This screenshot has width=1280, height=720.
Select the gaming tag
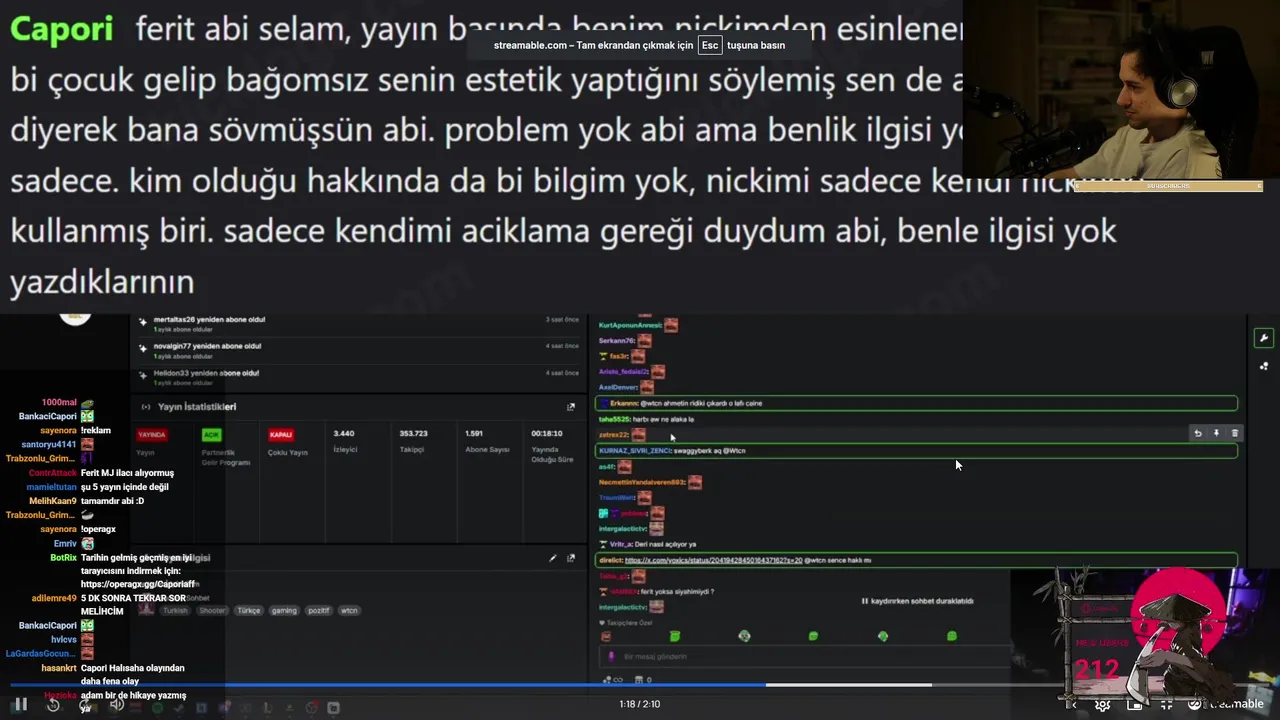pos(284,610)
